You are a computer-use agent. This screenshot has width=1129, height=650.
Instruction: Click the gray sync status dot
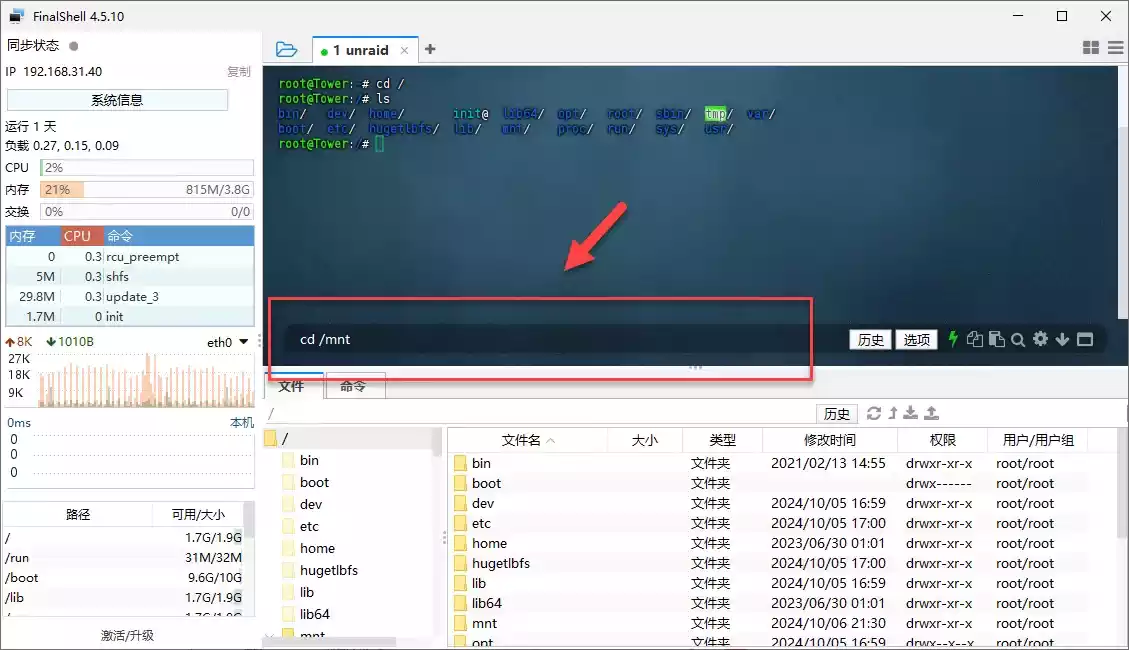pyautogui.click(x=73, y=46)
